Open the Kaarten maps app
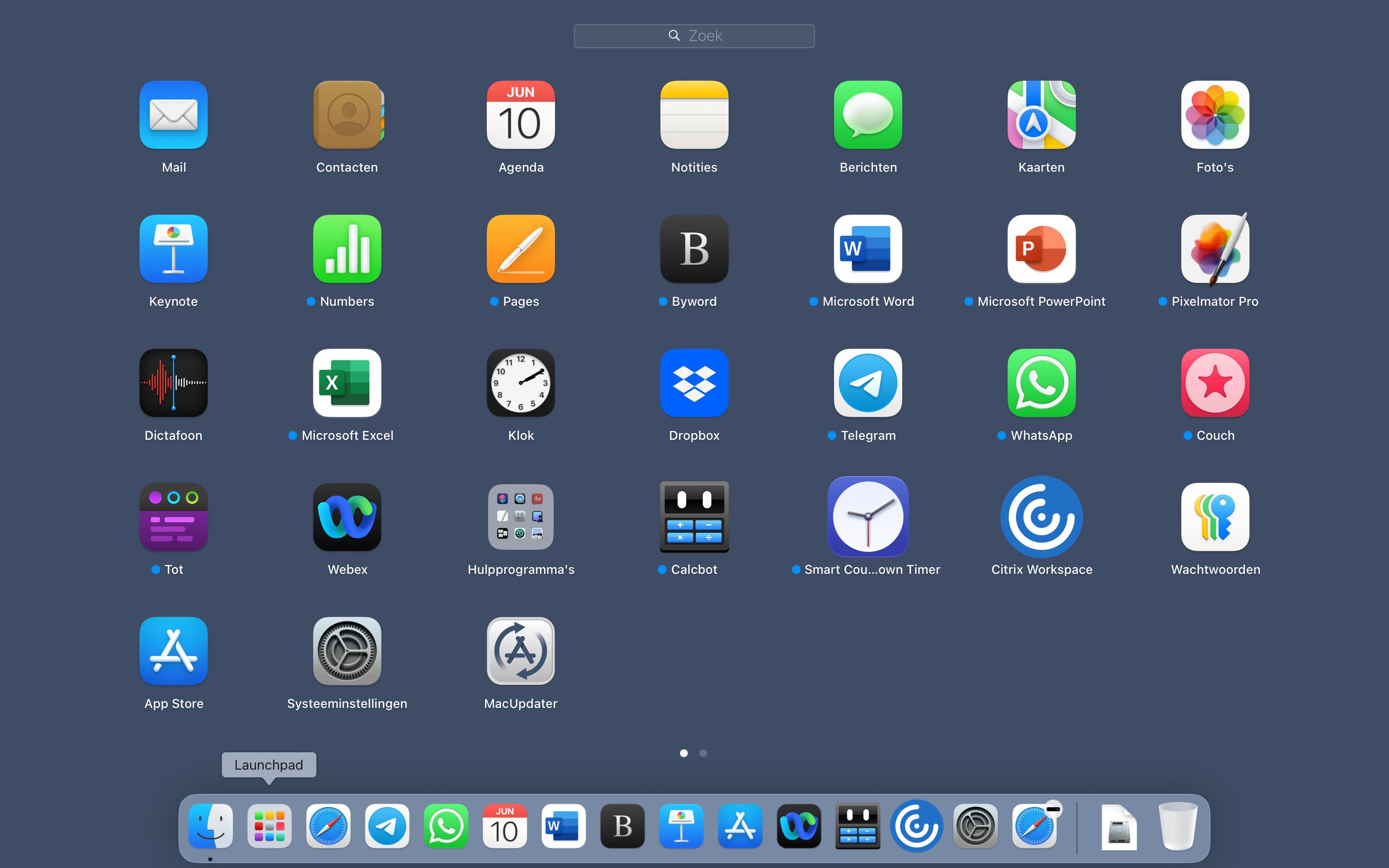1389x868 pixels. click(x=1042, y=115)
